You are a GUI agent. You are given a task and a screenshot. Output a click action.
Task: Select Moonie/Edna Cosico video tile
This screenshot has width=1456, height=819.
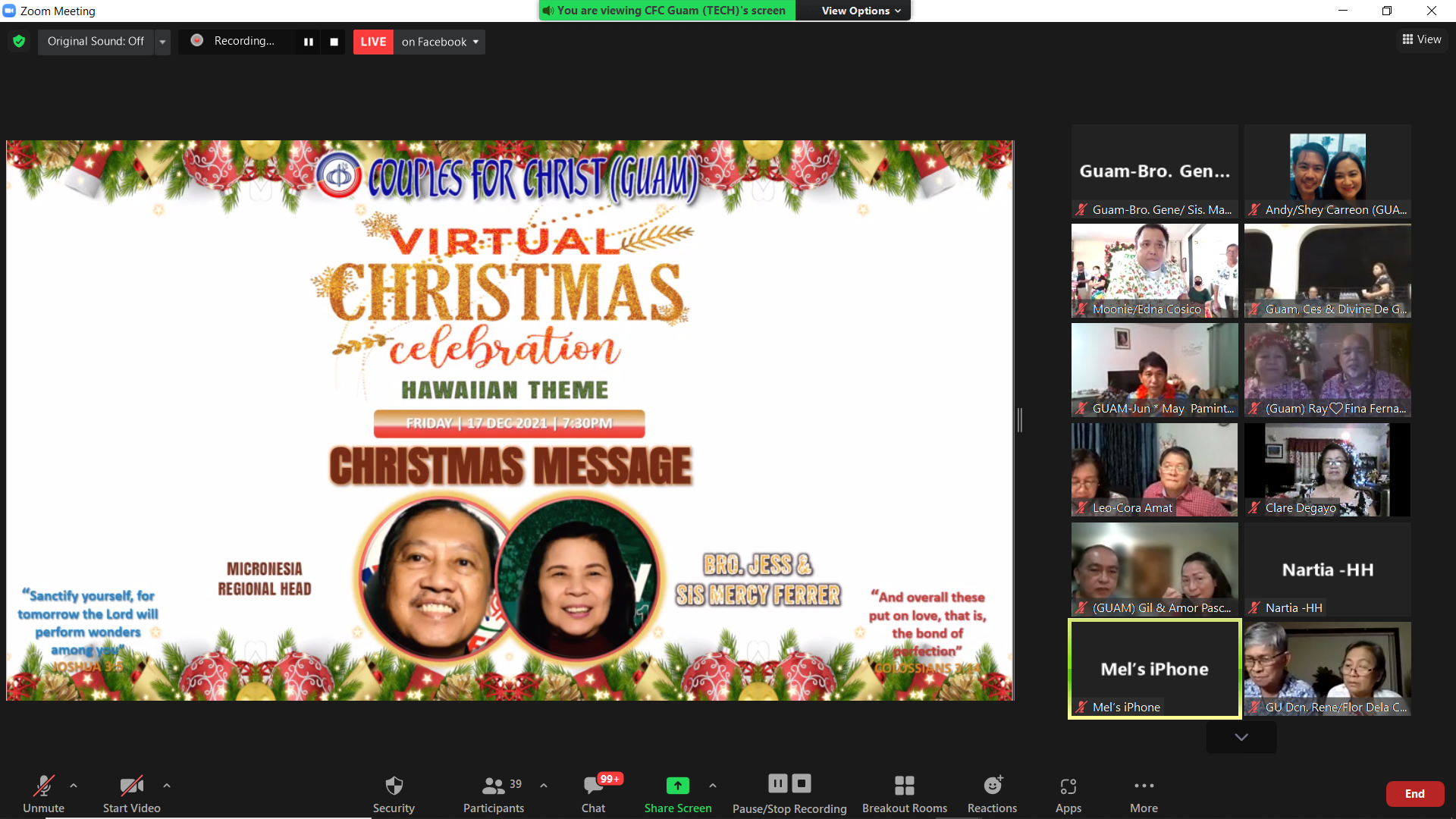1155,271
